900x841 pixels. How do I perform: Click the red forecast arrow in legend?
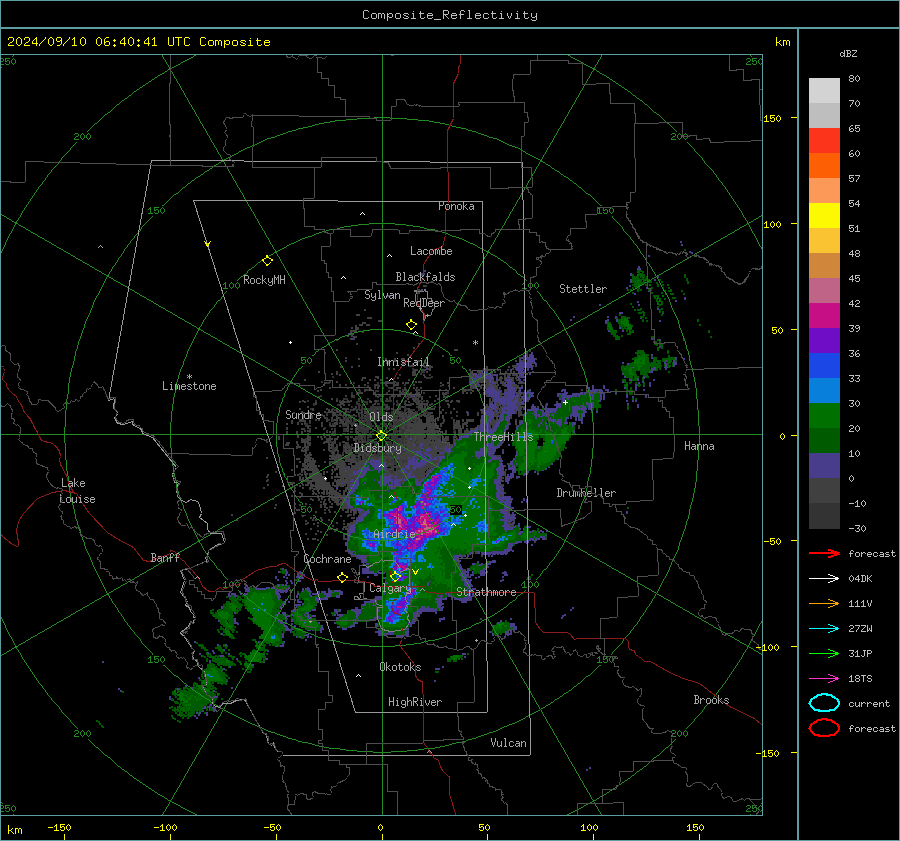[x=824, y=553]
